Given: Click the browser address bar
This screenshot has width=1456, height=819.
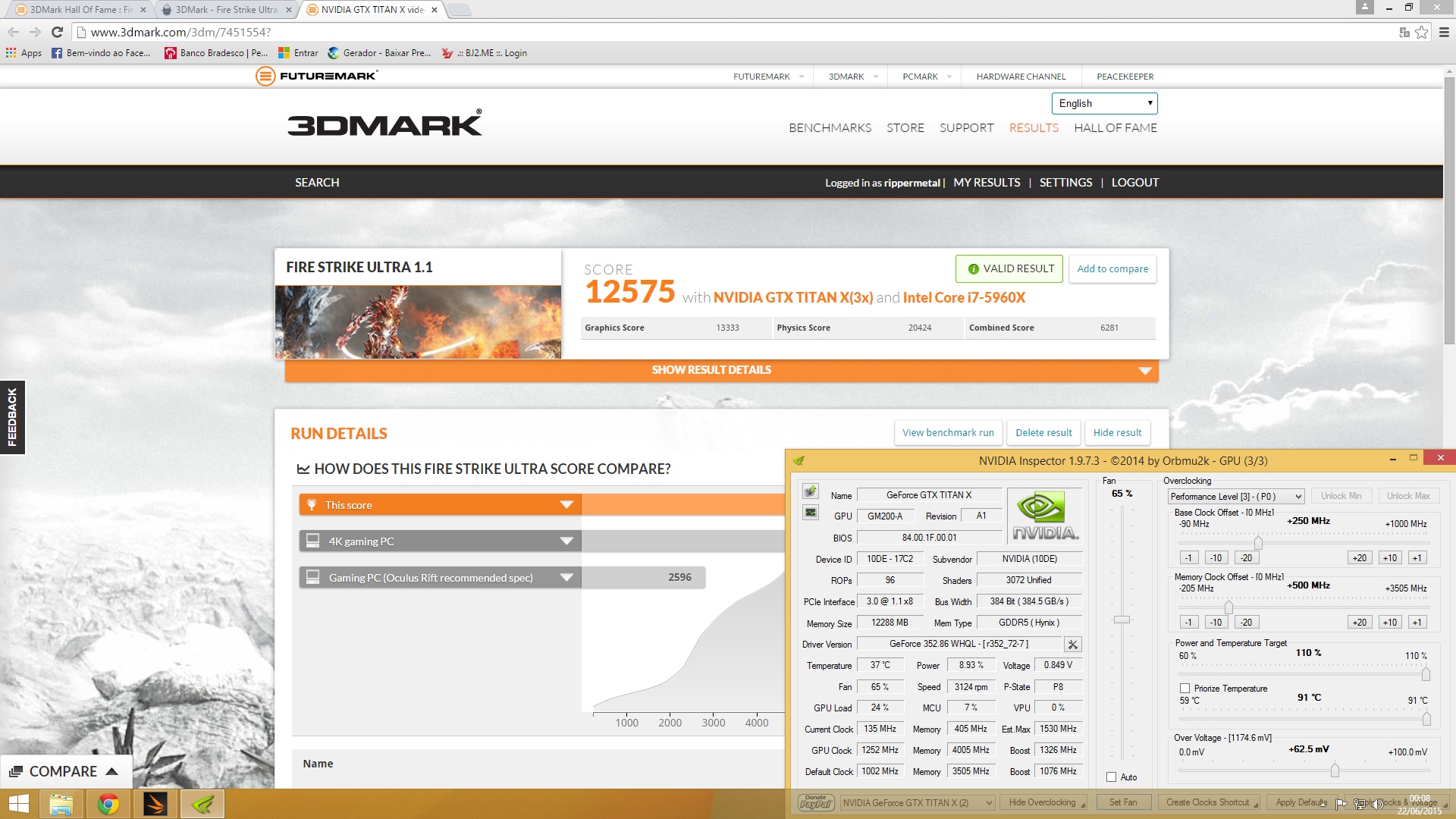Looking at the screenshot, I should coord(736,32).
